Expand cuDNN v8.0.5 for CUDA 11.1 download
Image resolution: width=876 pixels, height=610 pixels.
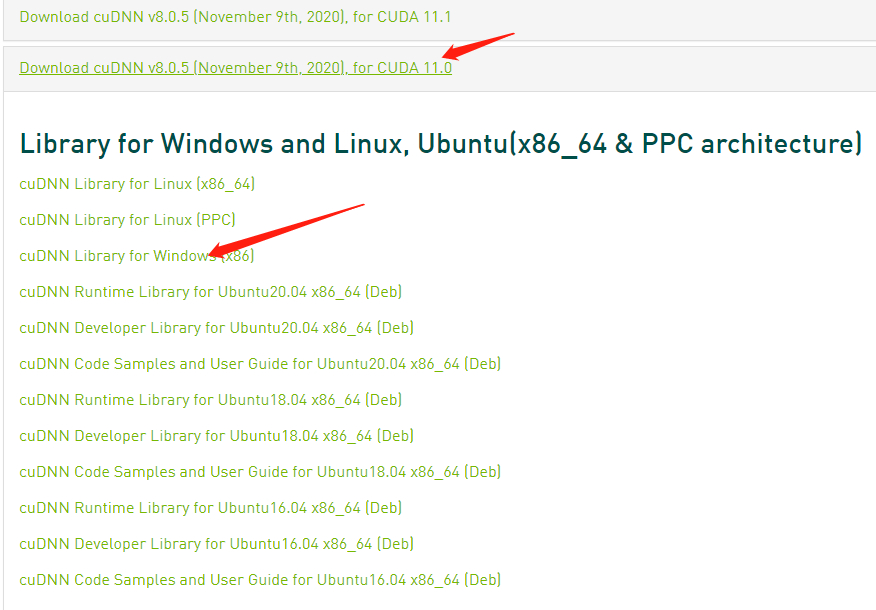pyautogui.click(x=235, y=17)
